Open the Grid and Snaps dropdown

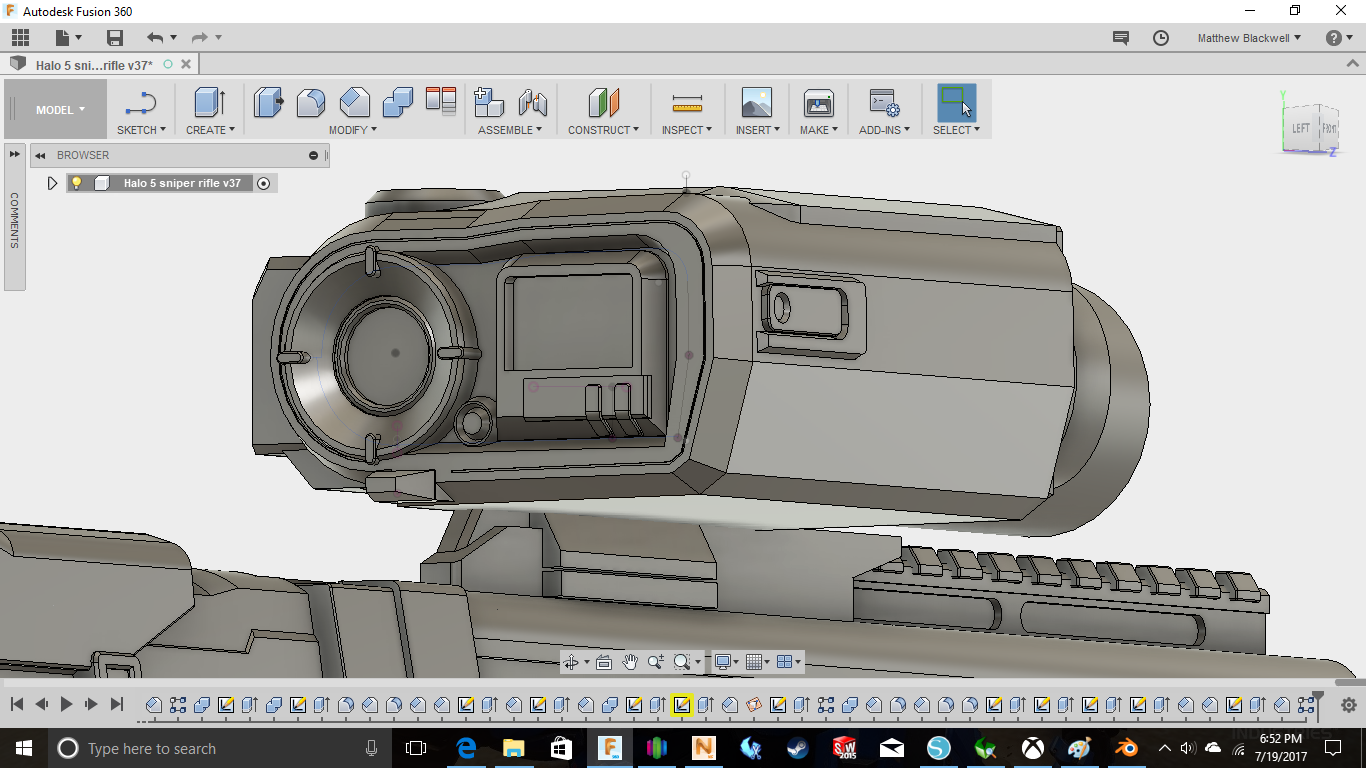(759, 662)
